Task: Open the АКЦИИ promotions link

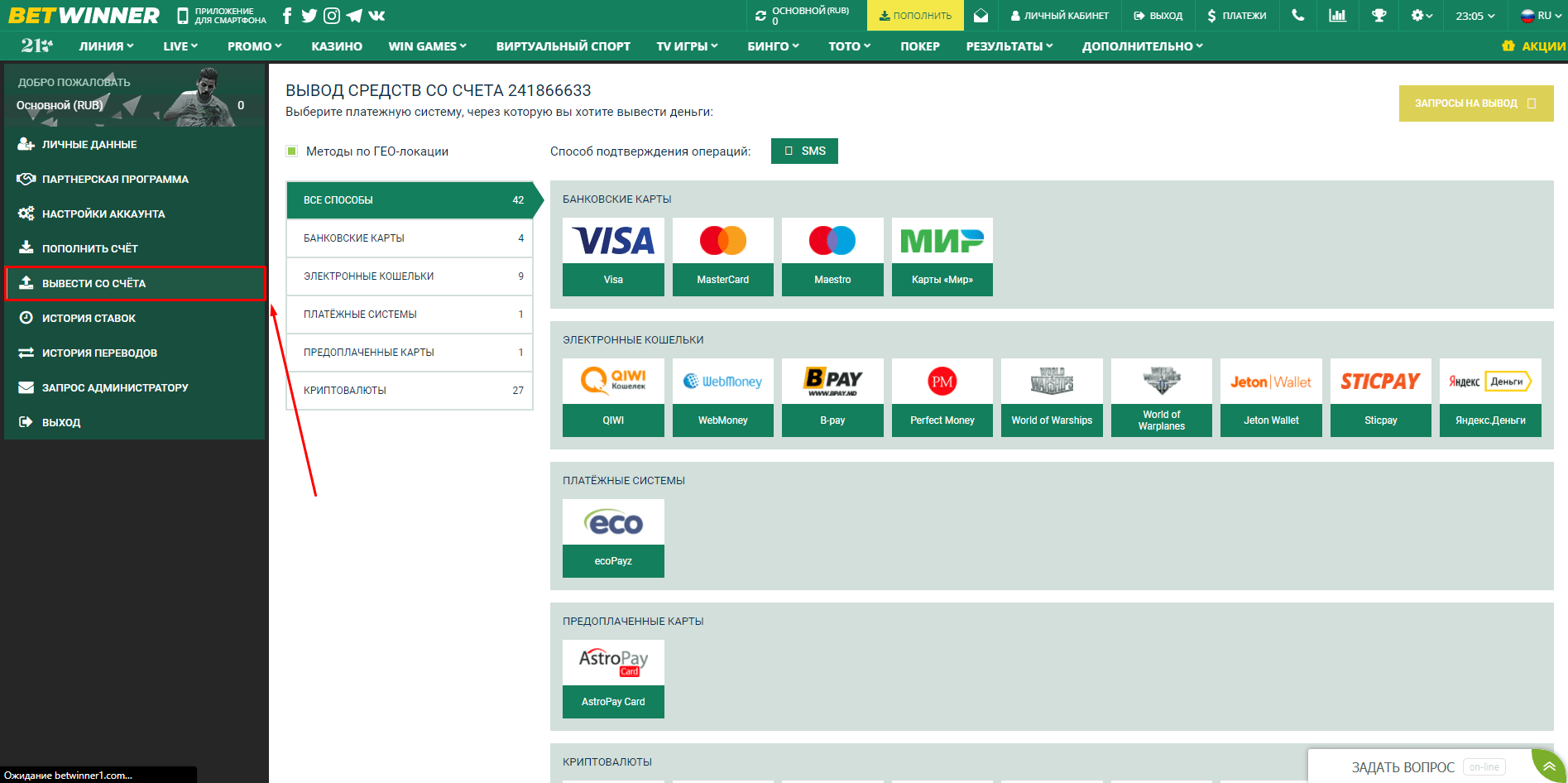Action: click(1534, 46)
